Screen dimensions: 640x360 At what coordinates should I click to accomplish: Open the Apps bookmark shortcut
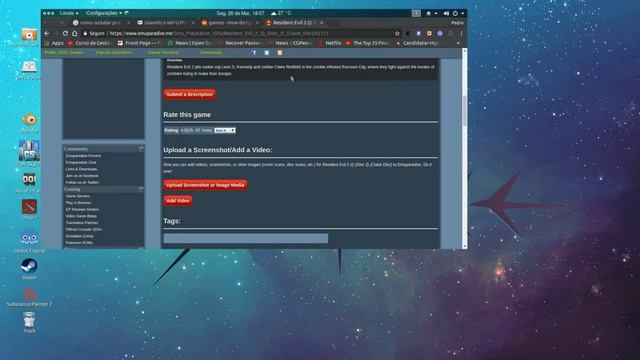(x=54, y=43)
